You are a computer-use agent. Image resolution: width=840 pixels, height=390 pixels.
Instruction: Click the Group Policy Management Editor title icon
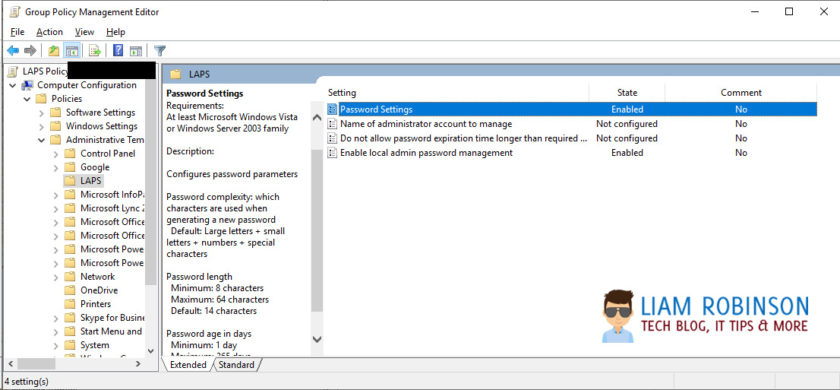tap(14, 12)
